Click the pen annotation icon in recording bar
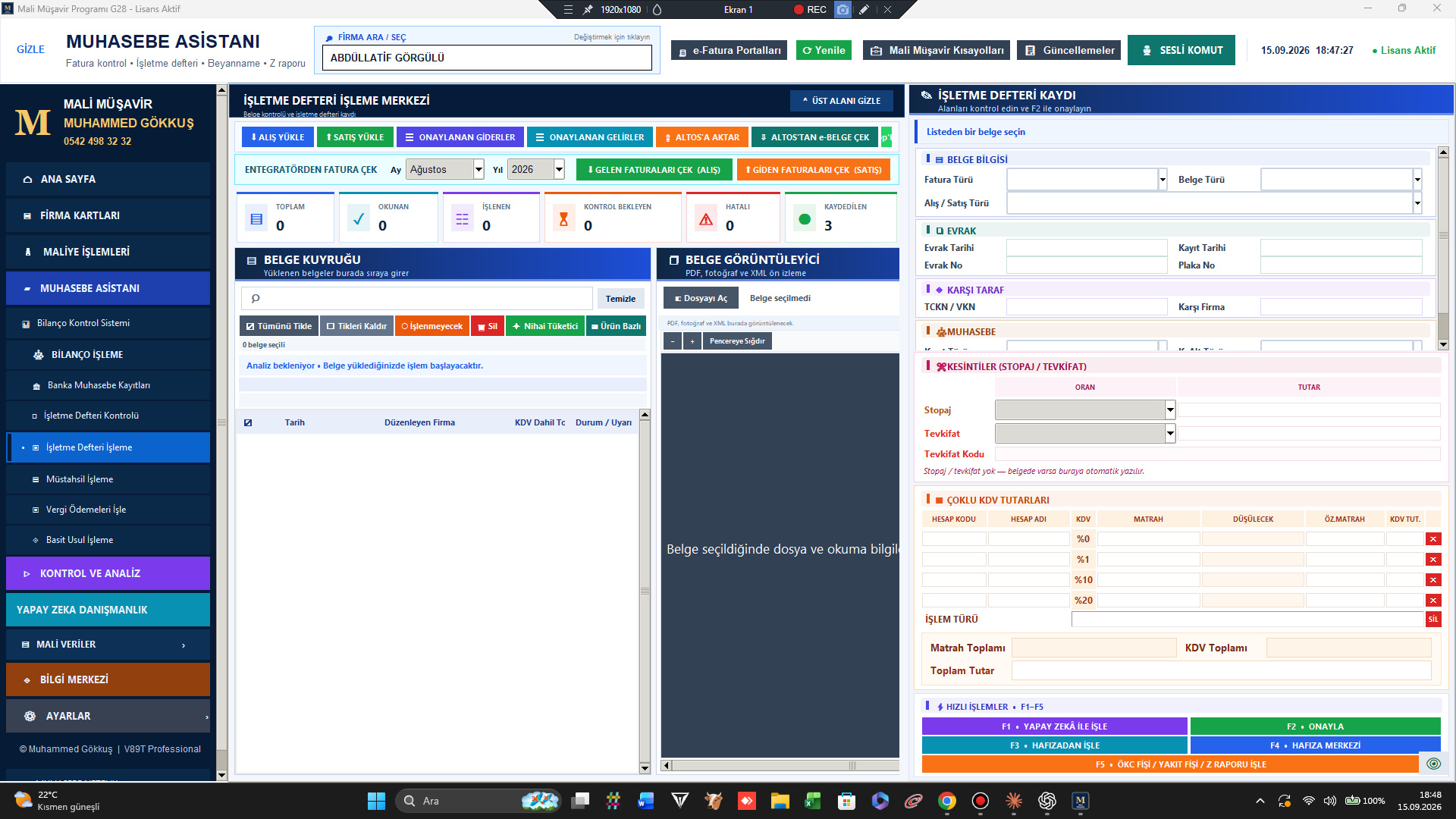This screenshot has width=1456, height=819. 864,9
